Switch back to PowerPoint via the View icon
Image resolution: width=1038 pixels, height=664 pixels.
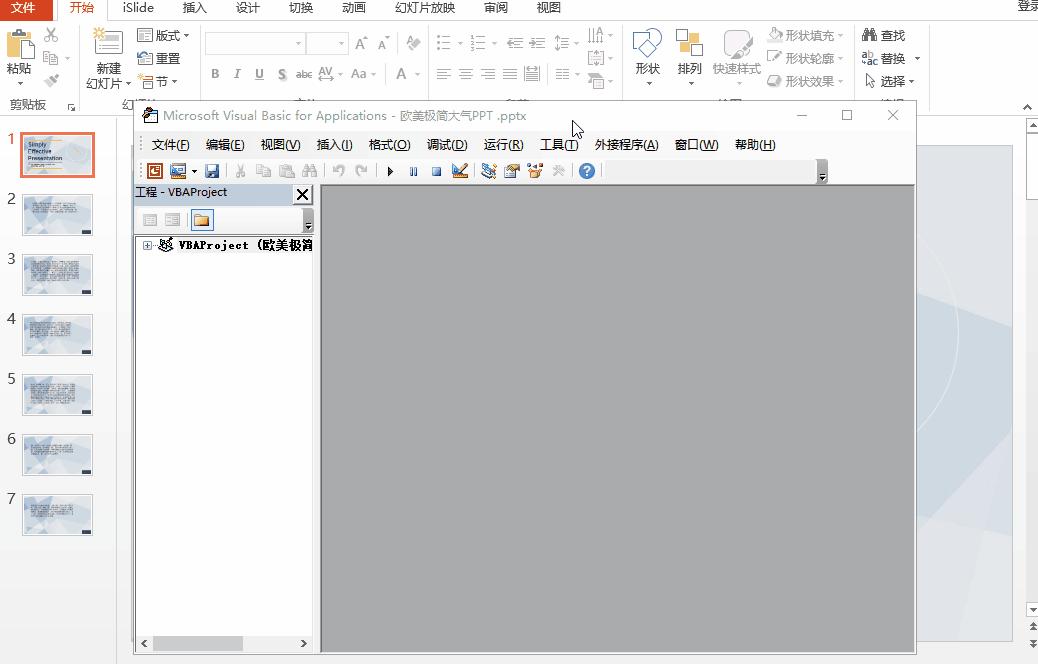(x=155, y=171)
